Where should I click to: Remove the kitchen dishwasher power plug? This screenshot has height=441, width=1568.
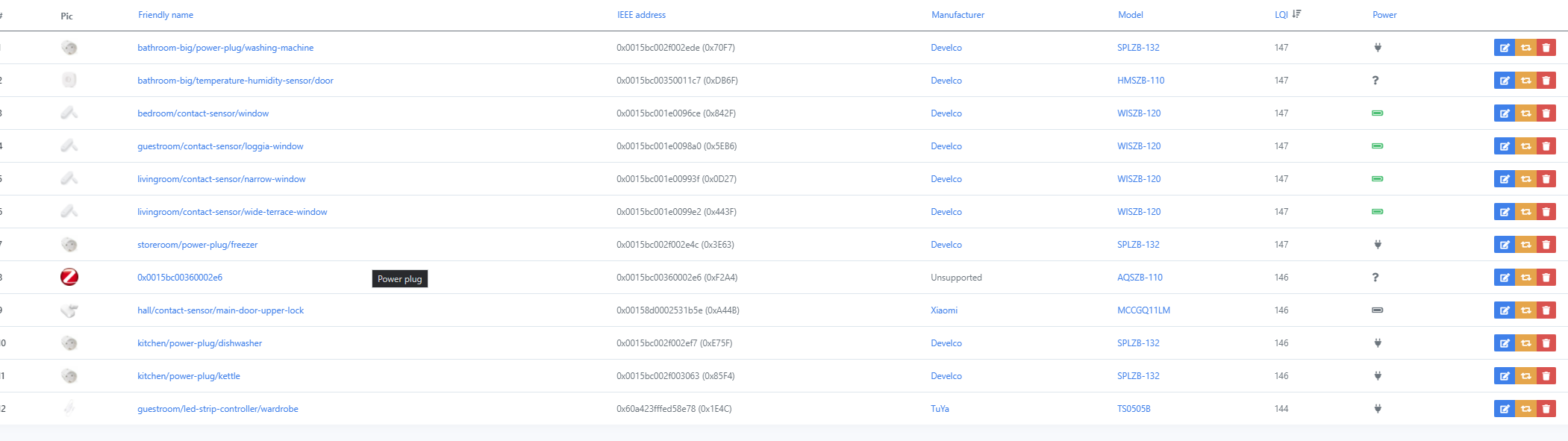[1546, 343]
